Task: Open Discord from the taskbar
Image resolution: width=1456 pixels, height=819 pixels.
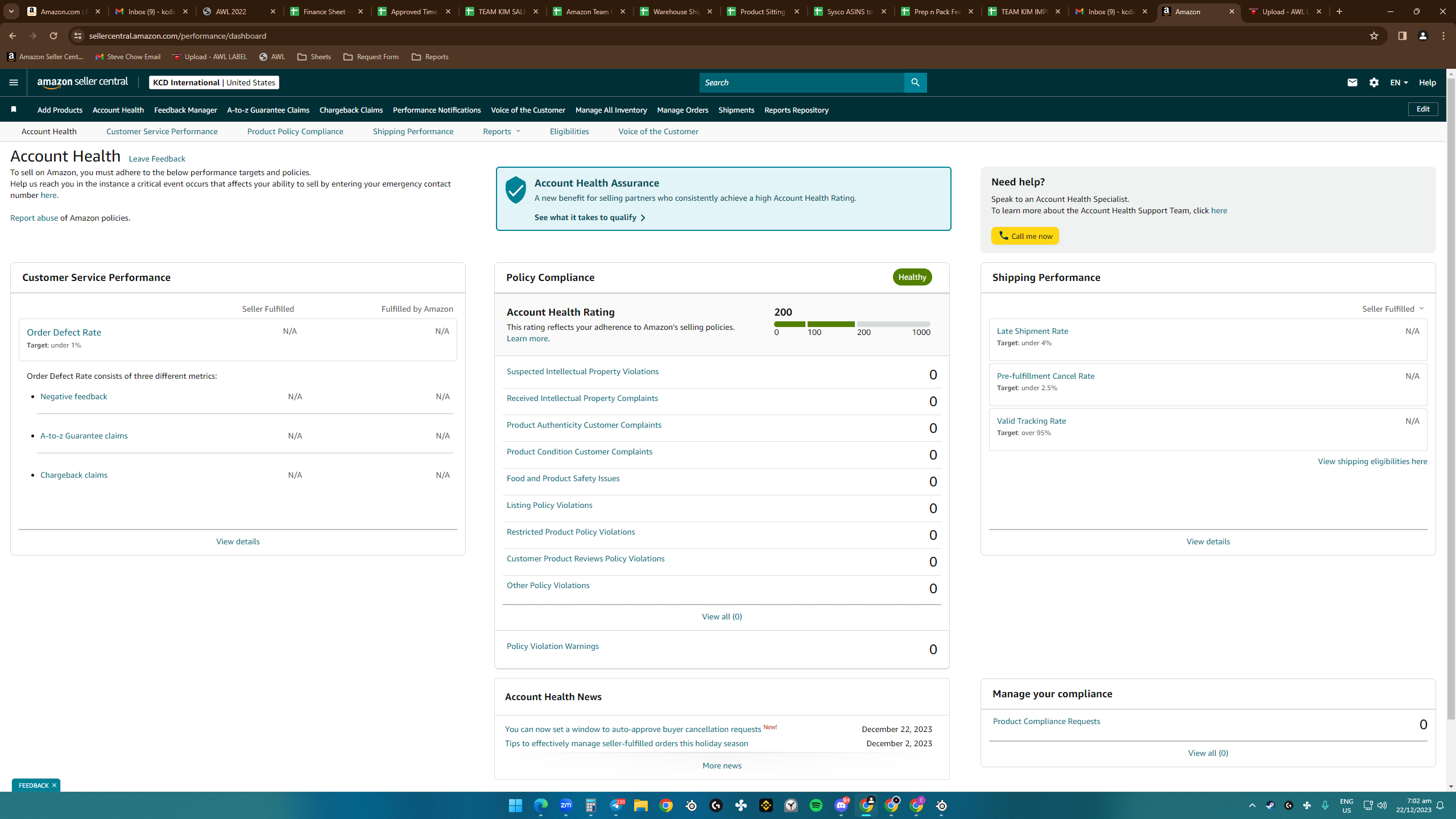Action: 841,805
